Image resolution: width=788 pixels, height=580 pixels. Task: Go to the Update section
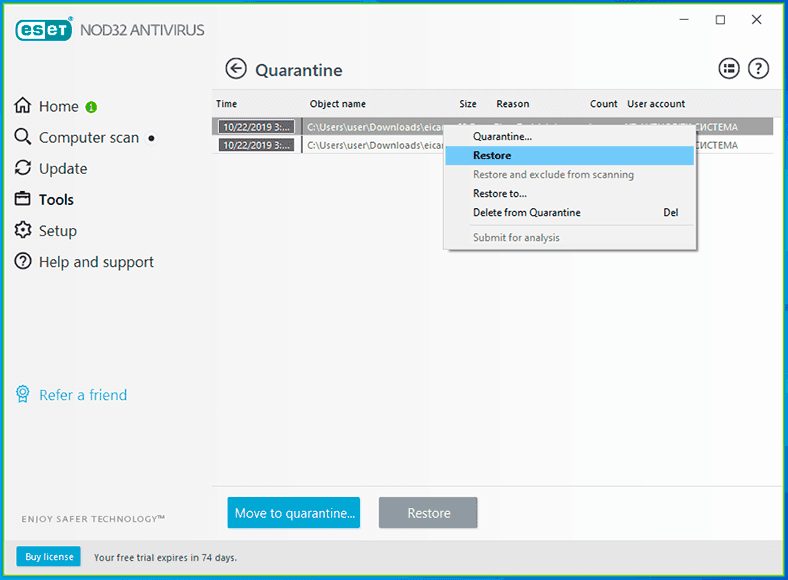click(63, 169)
